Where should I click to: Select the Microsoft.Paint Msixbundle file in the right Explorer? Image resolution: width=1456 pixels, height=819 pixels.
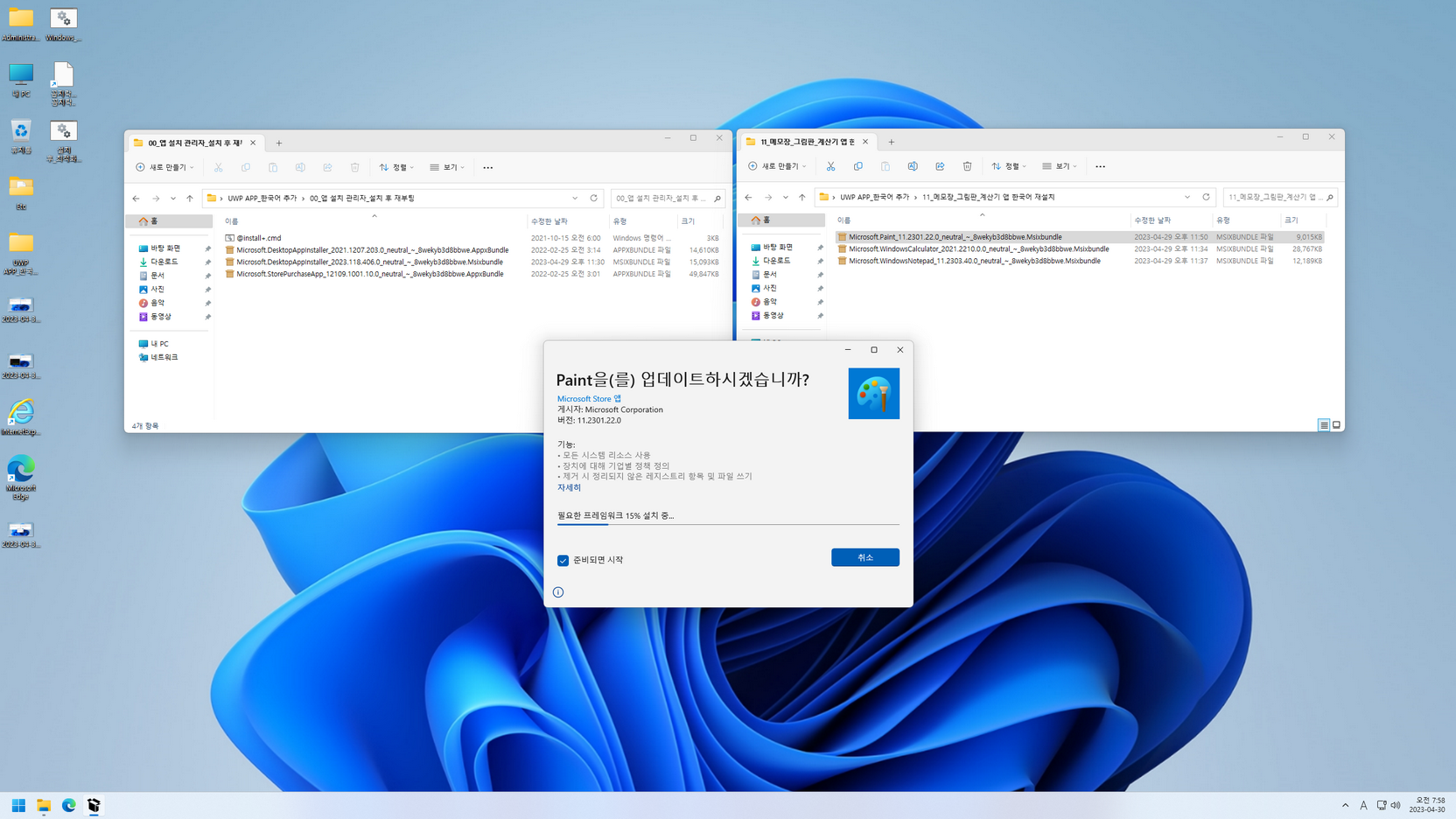[x=1080, y=237]
